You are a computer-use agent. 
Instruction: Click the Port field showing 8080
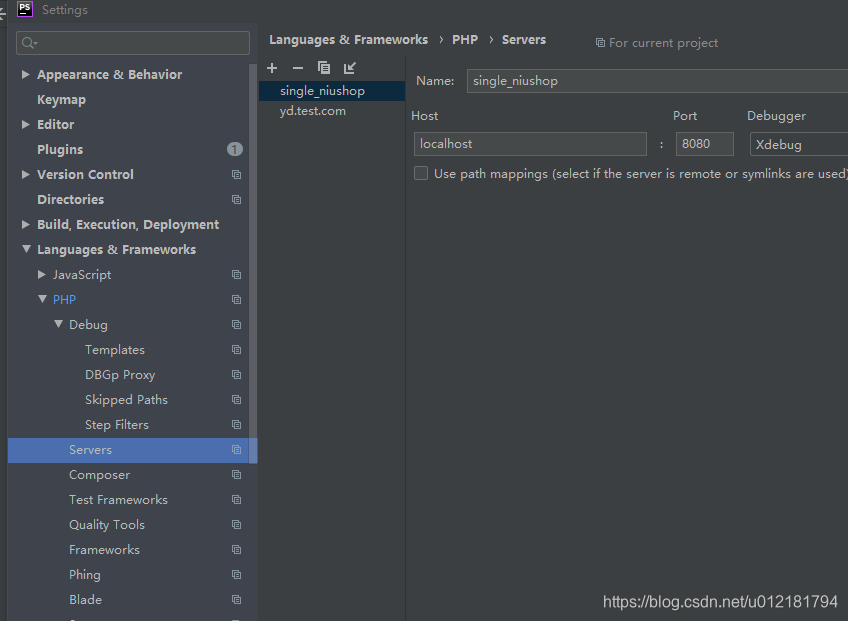(x=704, y=143)
